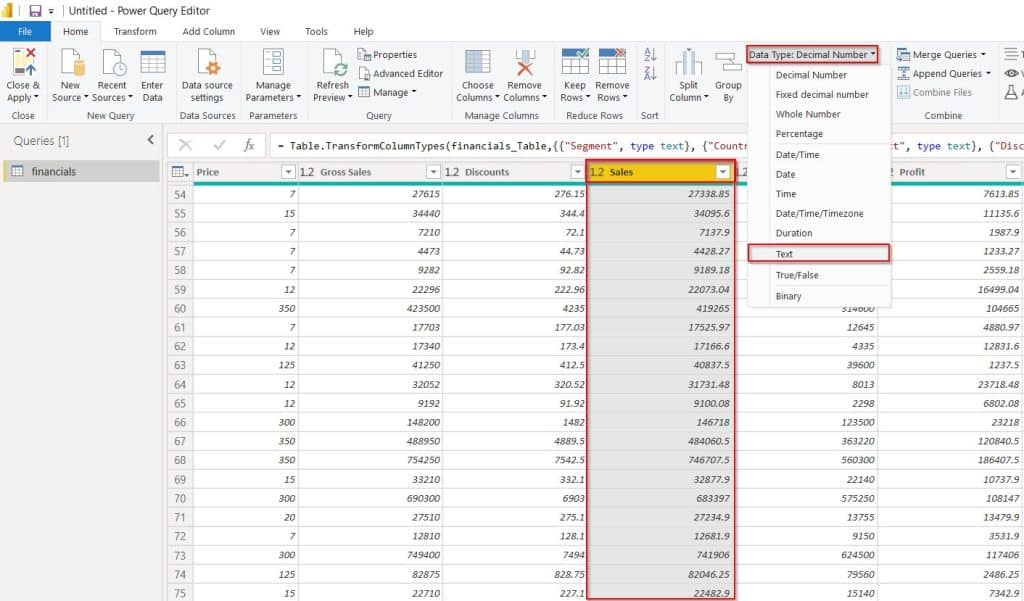Click the save icon in title bar
This screenshot has width=1024, height=601.
pos(35,11)
